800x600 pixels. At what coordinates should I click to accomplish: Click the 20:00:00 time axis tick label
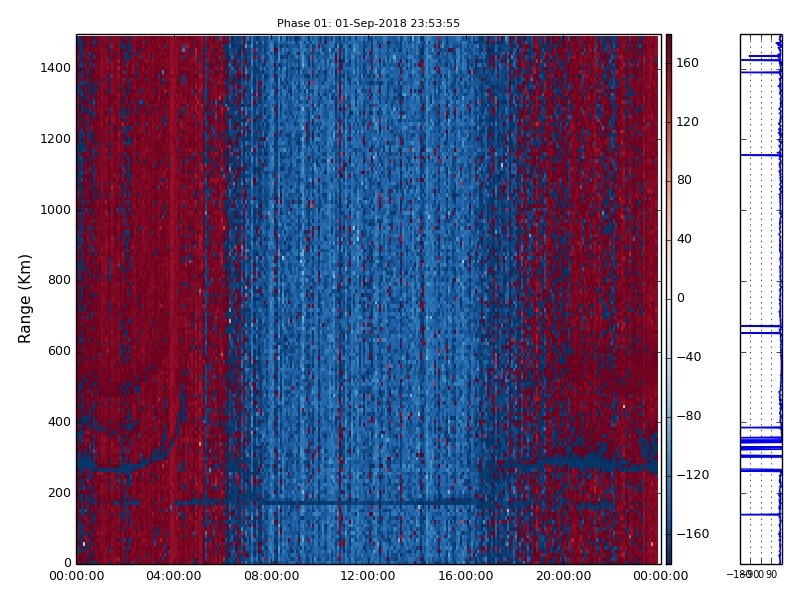click(x=562, y=576)
